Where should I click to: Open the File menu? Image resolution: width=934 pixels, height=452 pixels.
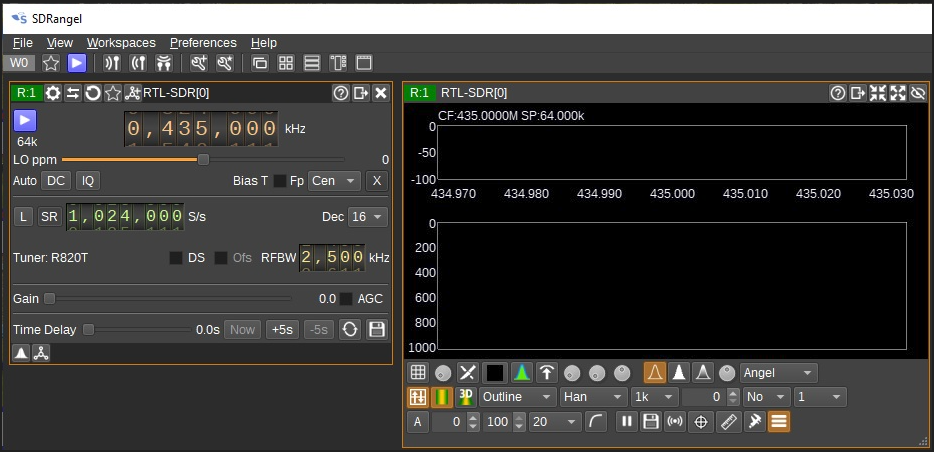coord(23,43)
